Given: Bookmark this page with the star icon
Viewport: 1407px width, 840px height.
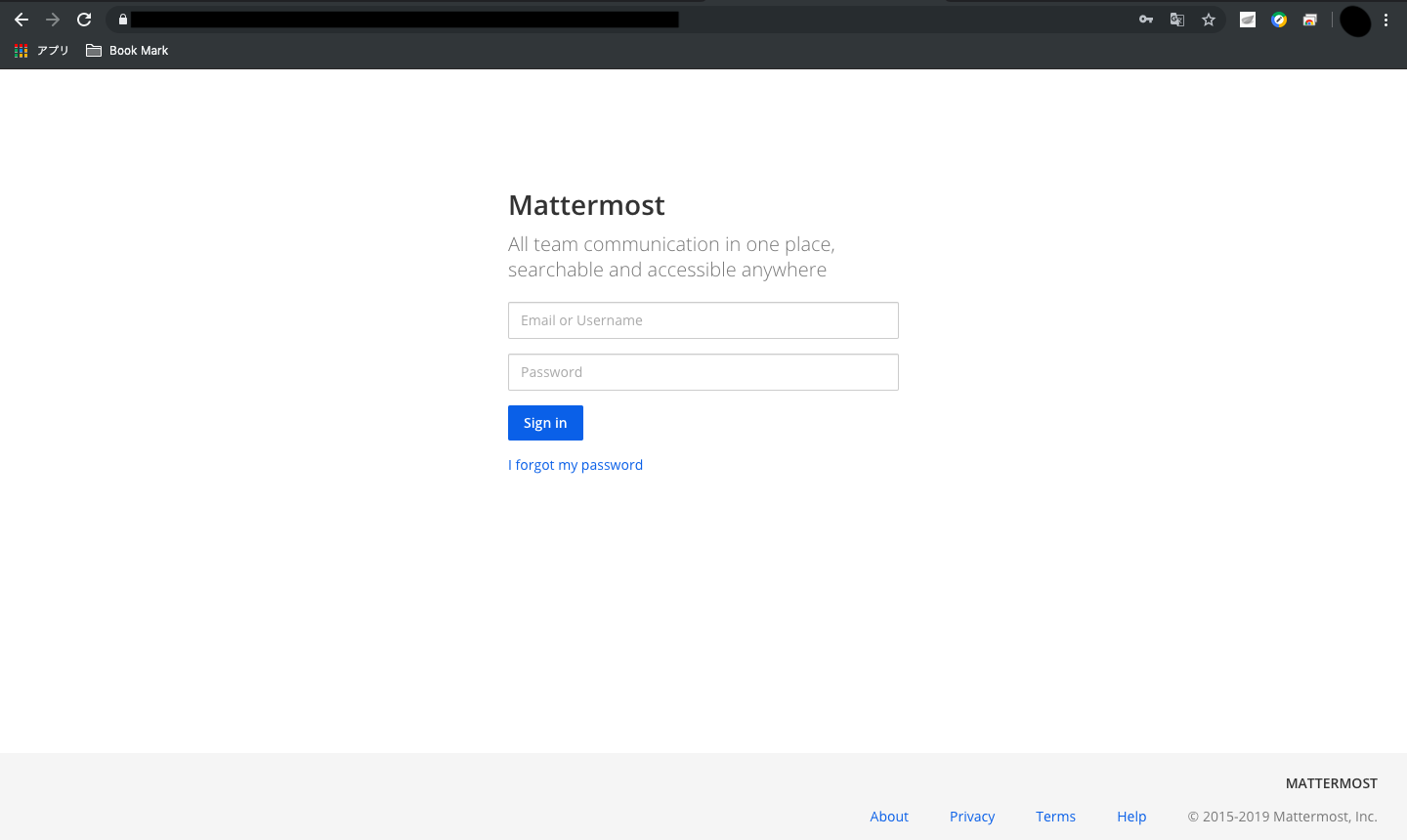Looking at the screenshot, I should (1209, 20).
